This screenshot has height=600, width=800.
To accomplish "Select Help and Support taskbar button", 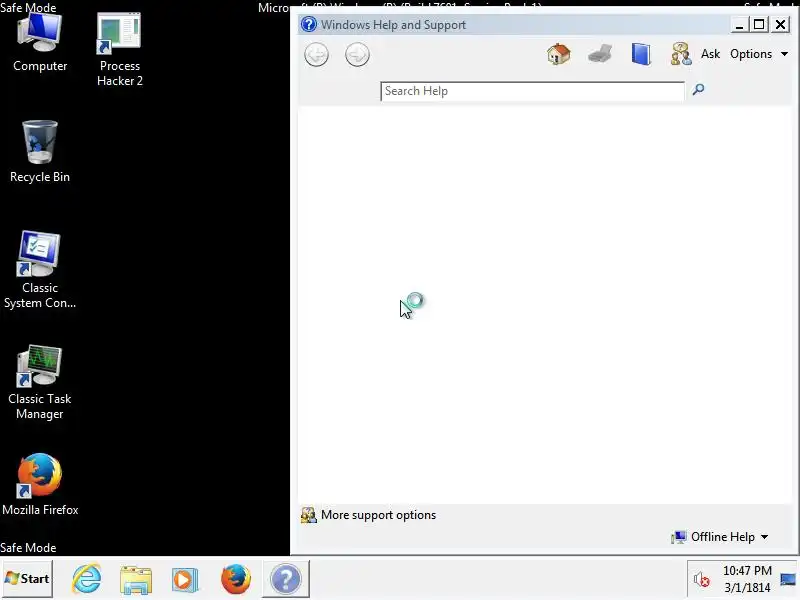I will 286,579.
